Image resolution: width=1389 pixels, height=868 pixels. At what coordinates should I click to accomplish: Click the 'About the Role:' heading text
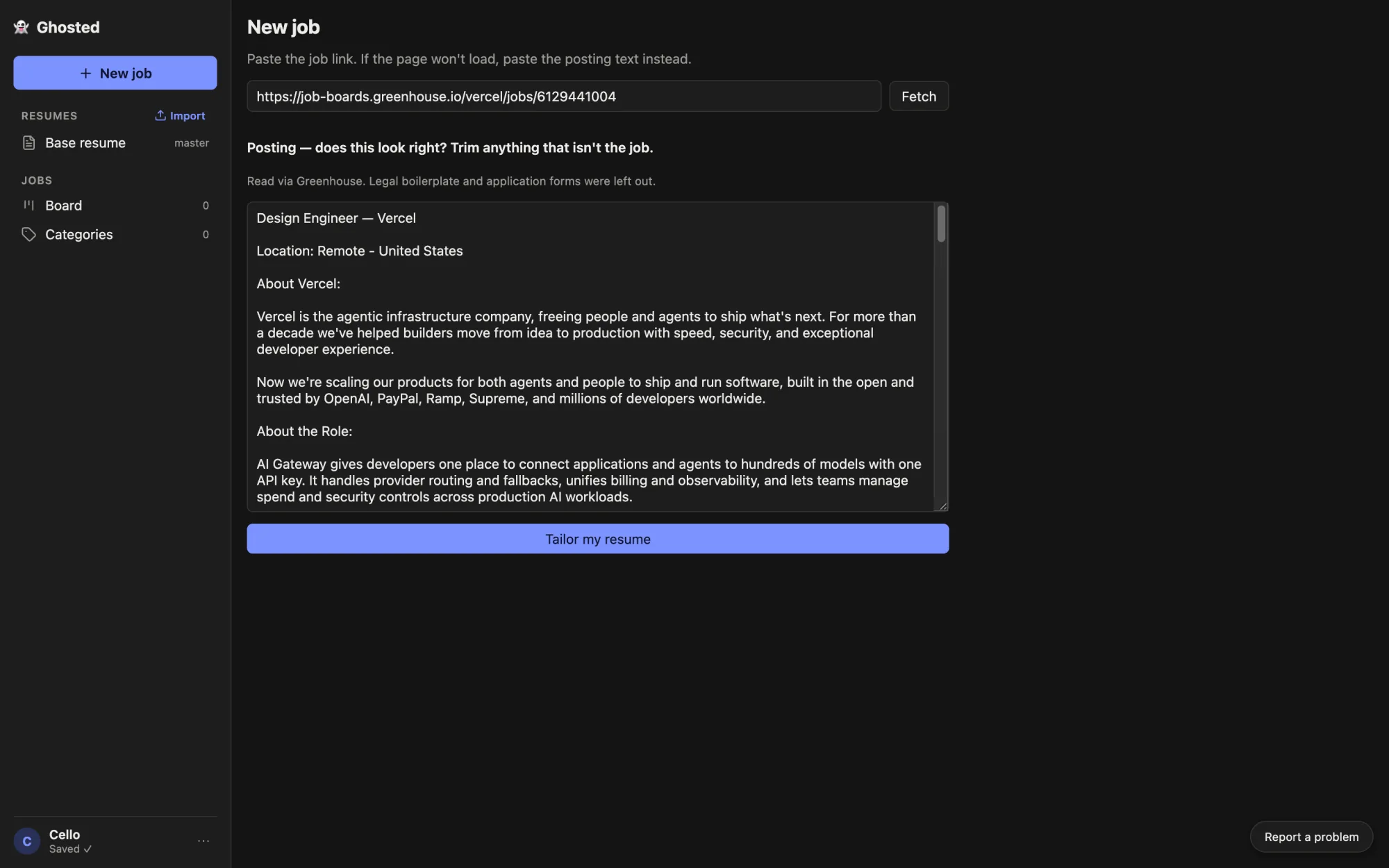(304, 431)
